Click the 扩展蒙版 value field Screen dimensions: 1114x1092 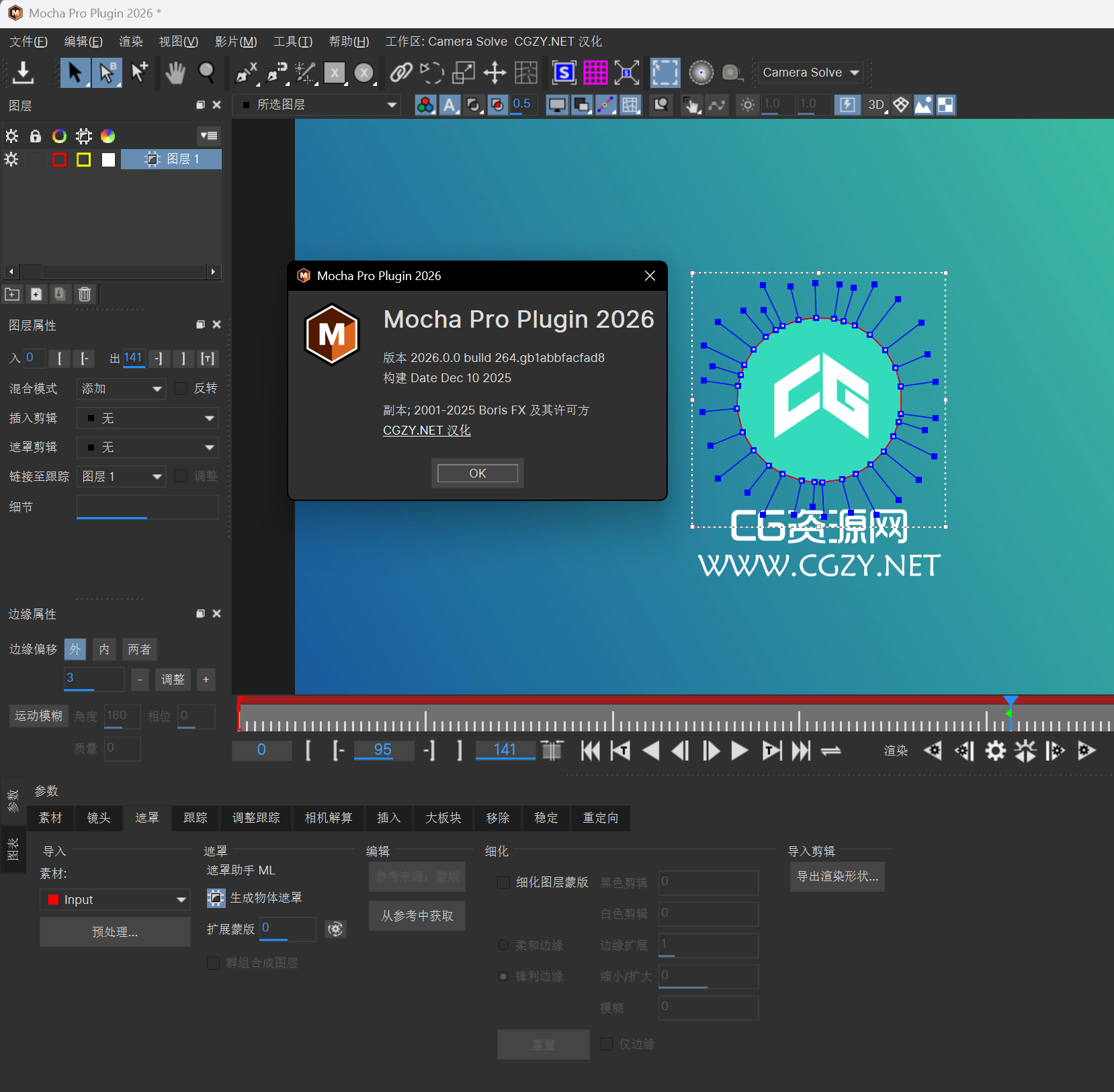(x=288, y=929)
